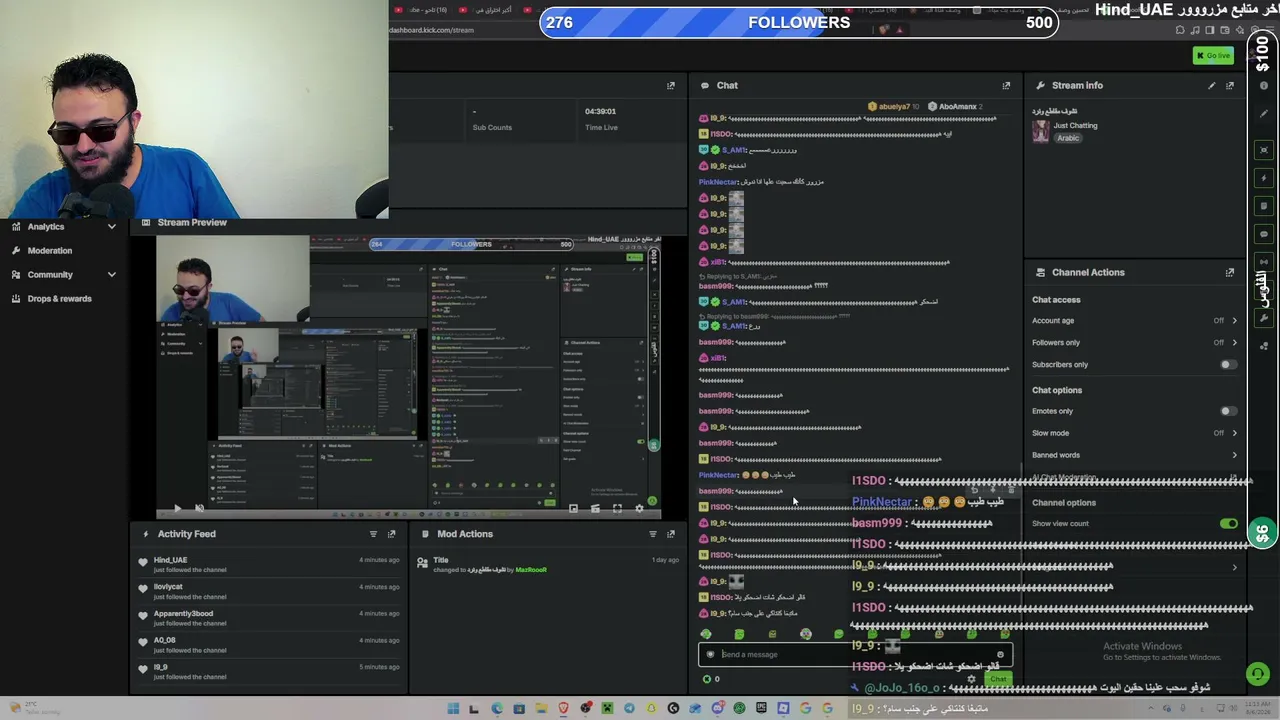Send the chat message with Chat button
This screenshot has height=720, width=1280.
coord(998,680)
